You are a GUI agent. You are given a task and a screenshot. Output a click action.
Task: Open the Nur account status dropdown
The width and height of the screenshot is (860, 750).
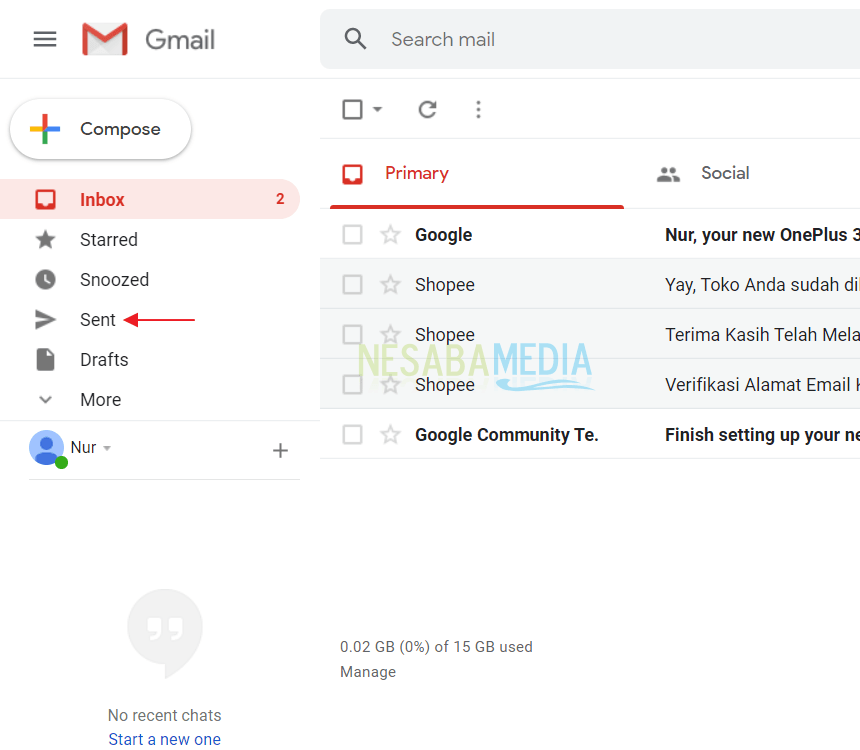(x=107, y=448)
